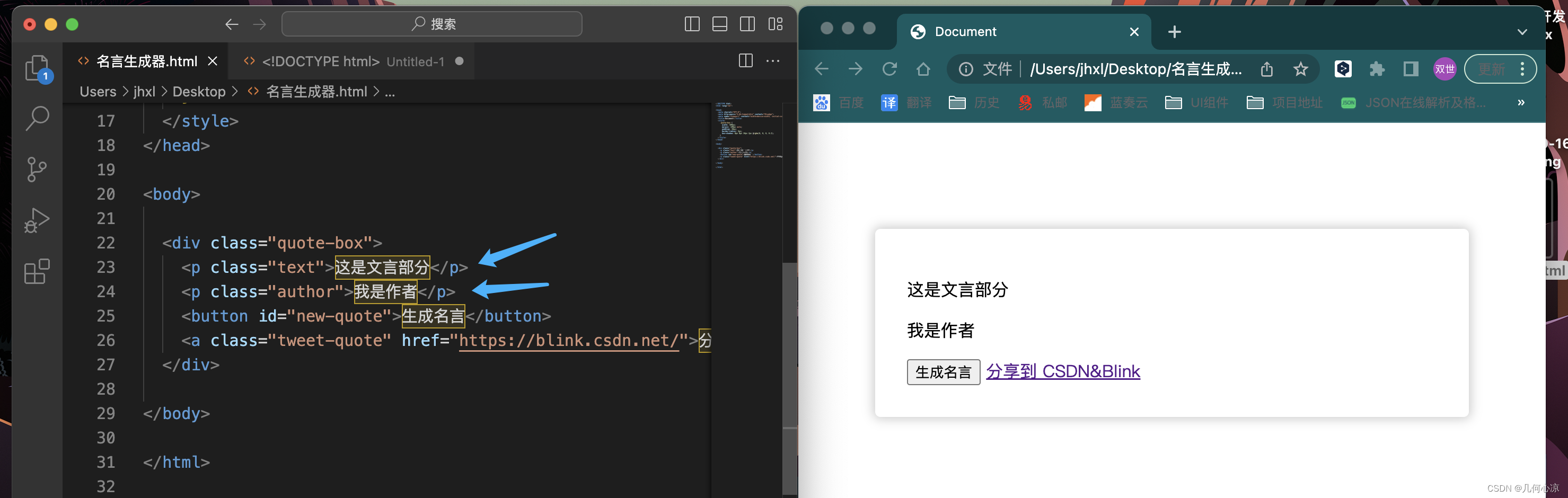Split the VS Code editor right
Image resolution: width=1568 pixels, height=498 pixels.
pos(746,61)
